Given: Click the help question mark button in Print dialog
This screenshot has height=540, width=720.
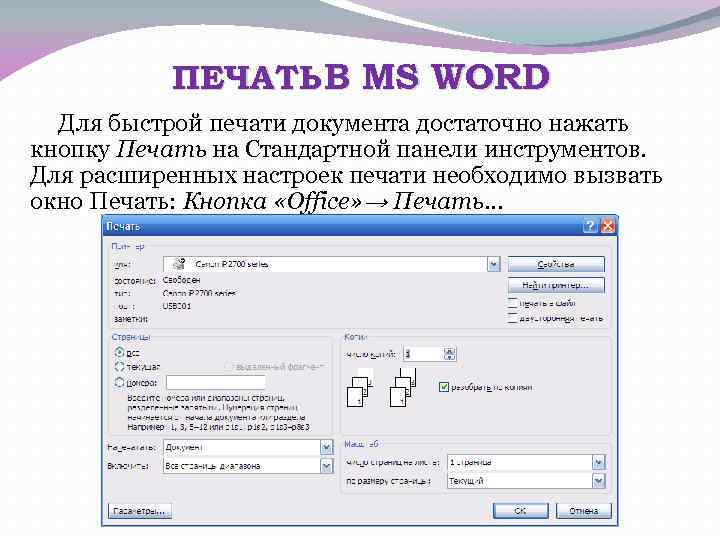Looking at the screenshot, I should click(590, 226).
